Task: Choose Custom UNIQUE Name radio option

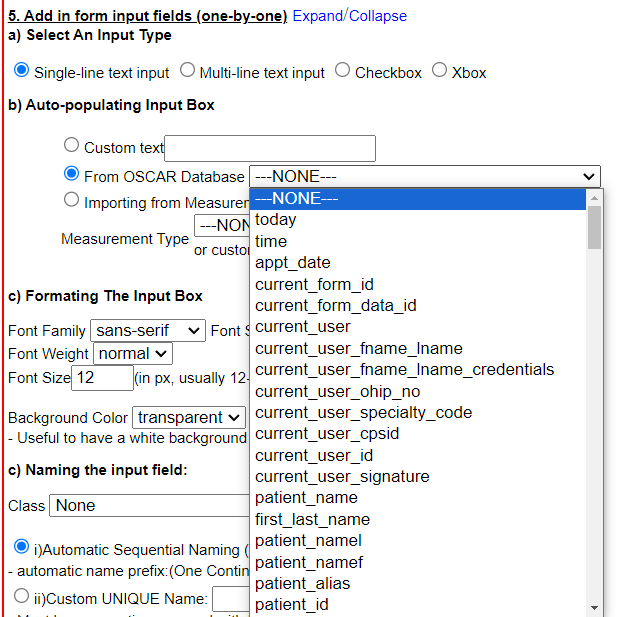Action: click(22, 597)
